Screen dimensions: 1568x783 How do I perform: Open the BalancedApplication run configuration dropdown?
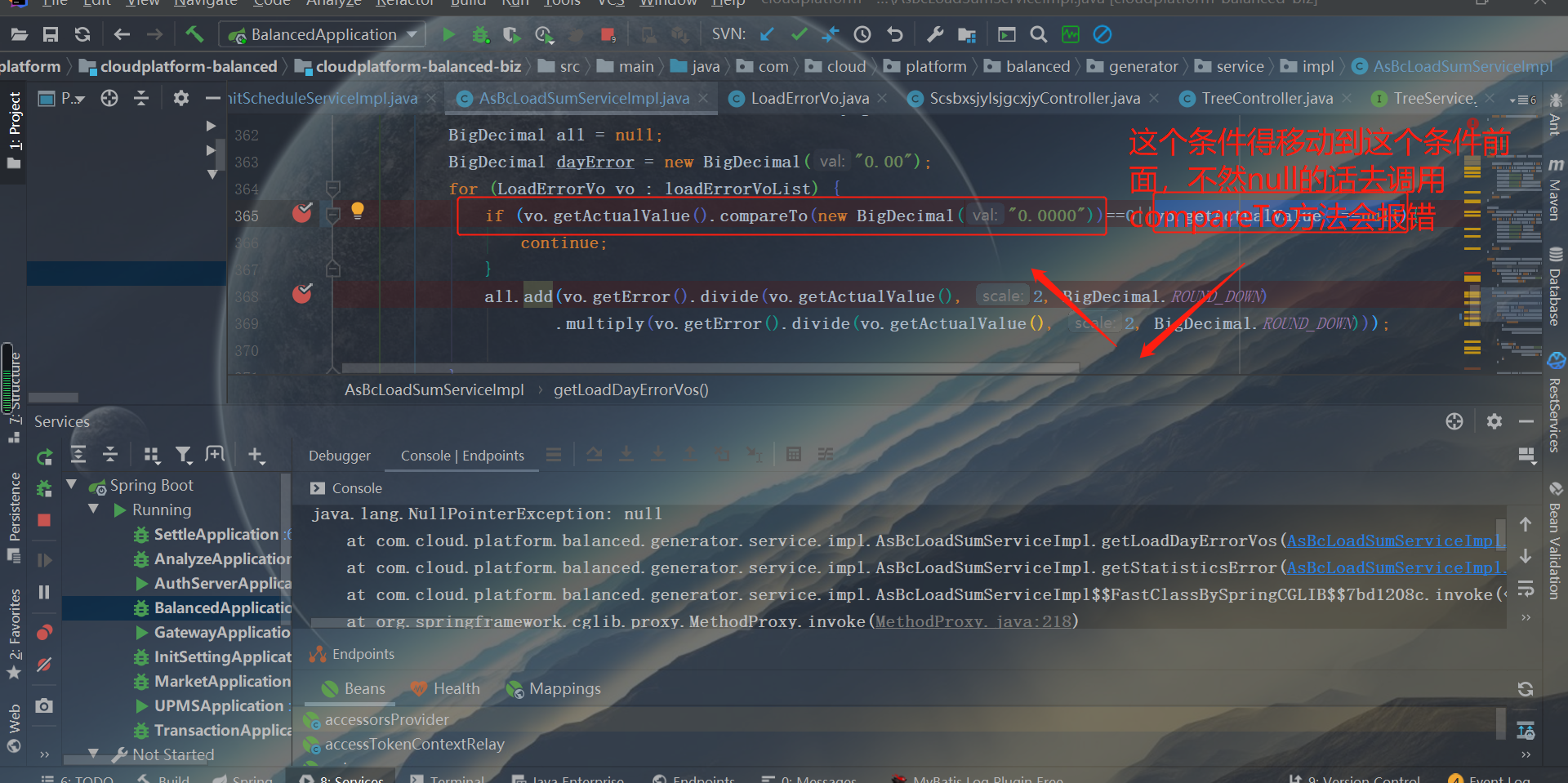pyautogui.click(x=323, y=34)
